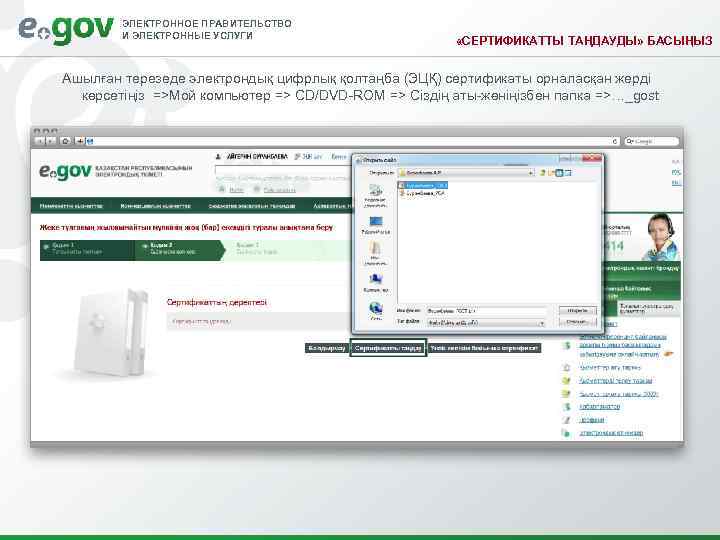This screenshot has width=720, height=540.
Task: Select the RSA certificate file in the list
Action: pyautogui.click(x=422, y=194)
